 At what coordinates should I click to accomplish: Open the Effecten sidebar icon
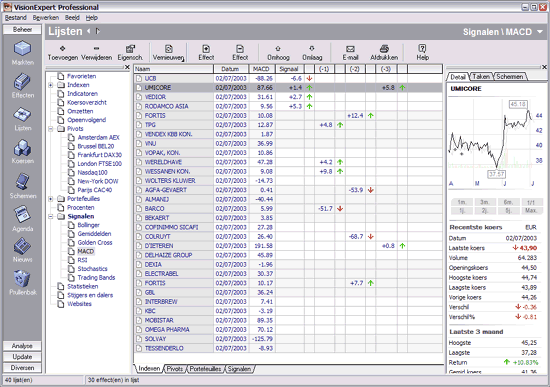coord(22,86)
